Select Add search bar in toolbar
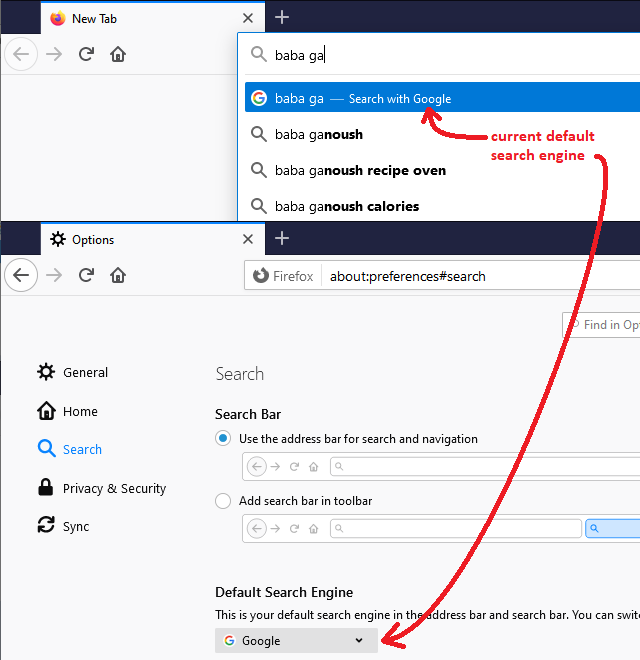Screen dimensions: 640x660 point(223,501)
